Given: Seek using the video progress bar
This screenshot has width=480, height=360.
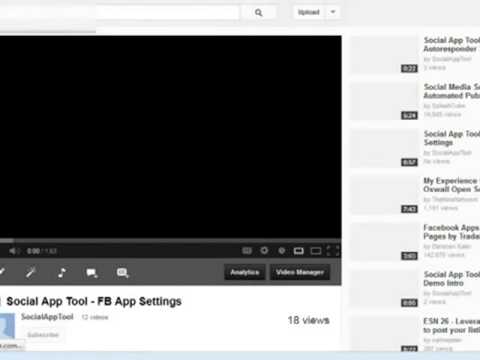Looking at the screenshot, I should [171, 240].
